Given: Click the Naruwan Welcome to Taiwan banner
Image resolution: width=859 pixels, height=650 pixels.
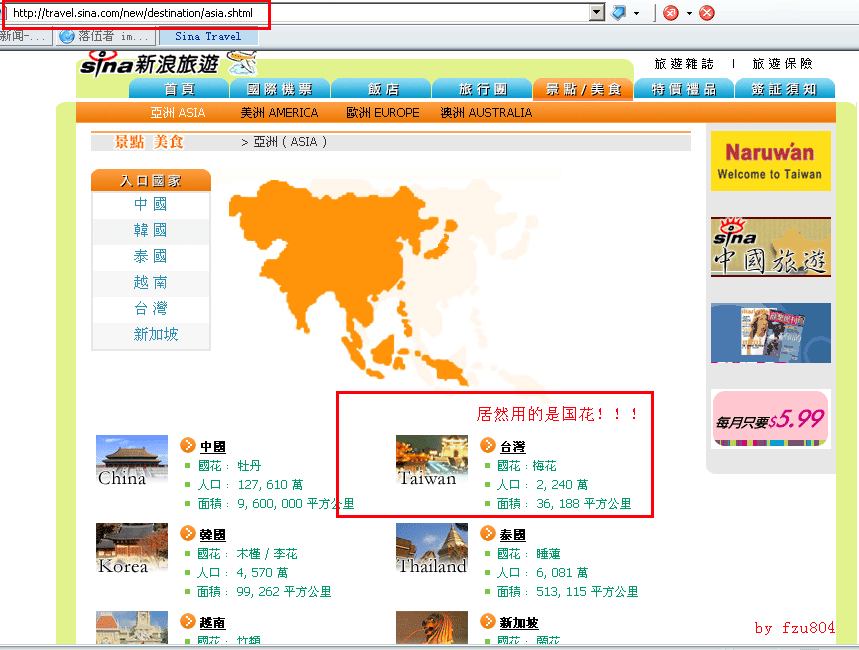Looking at the screenshot, I should tap(770, 161).
